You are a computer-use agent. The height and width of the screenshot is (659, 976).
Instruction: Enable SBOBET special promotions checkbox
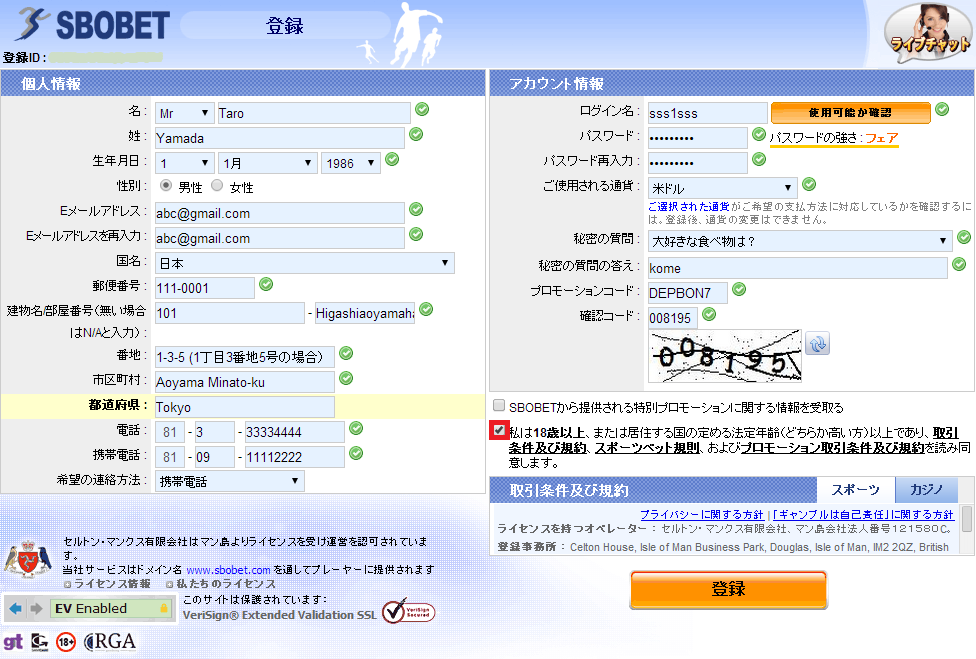(x=499, y=406)
